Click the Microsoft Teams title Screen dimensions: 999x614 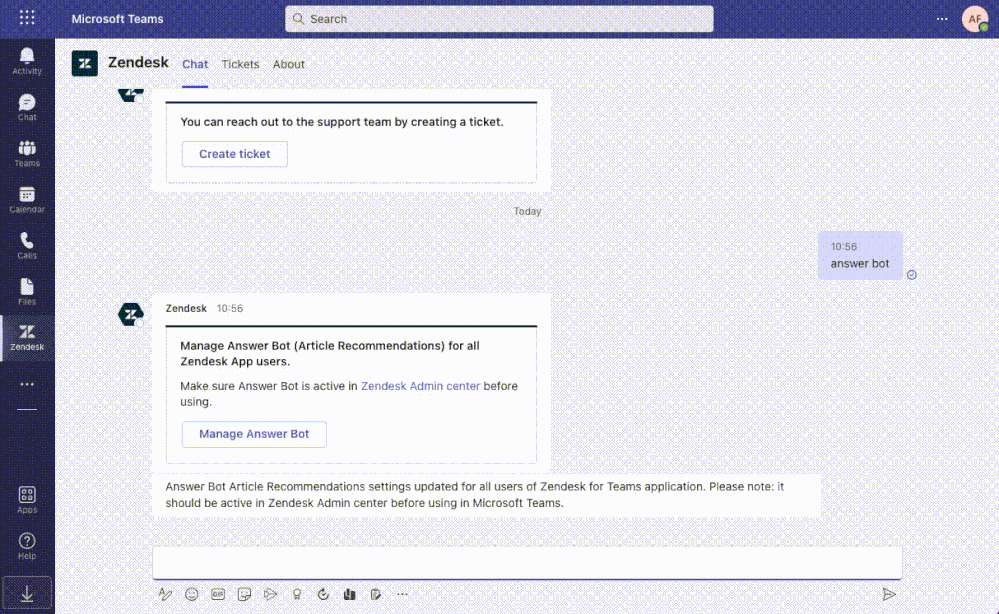pyautogui.click(x=117, y=19)
